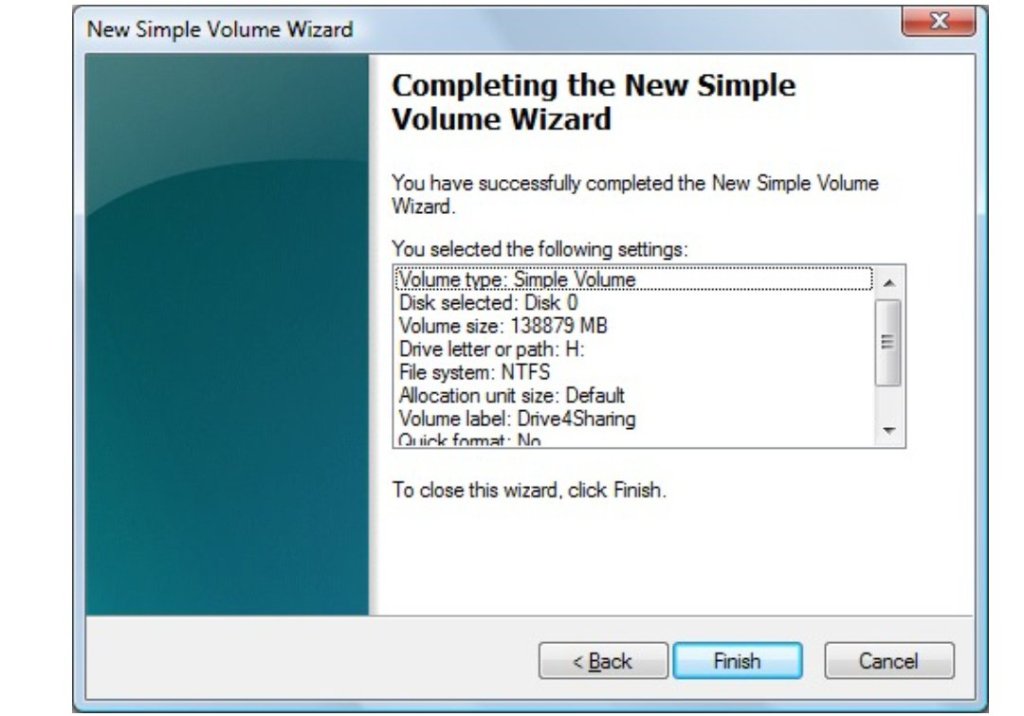Screen dimensions: 1024x716
Task: Click the Completing the New Simple Volume Wizard heading
Action: [x=594, y=102]
